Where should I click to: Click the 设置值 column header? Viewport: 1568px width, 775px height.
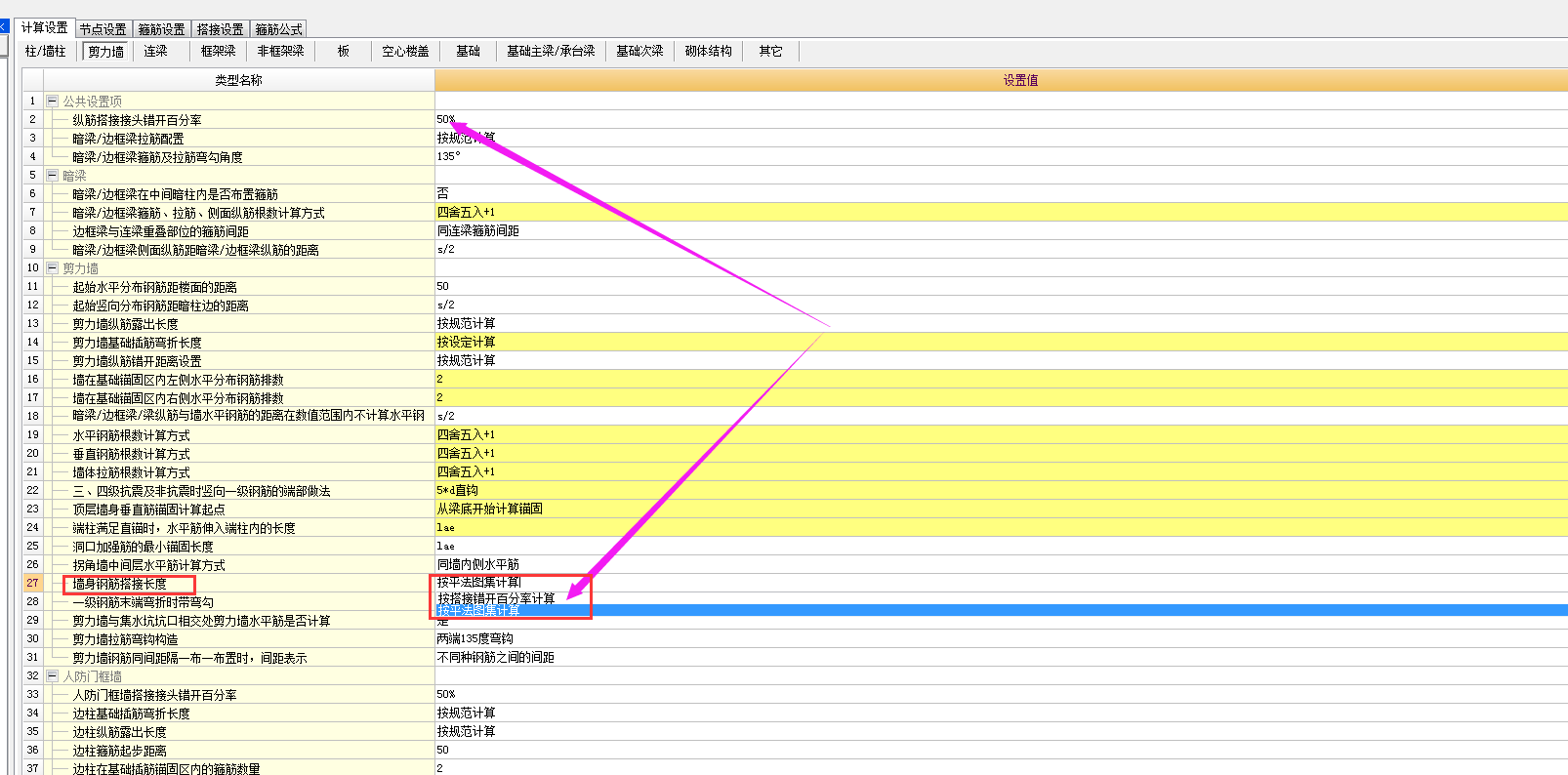(x=1001, y=80)
